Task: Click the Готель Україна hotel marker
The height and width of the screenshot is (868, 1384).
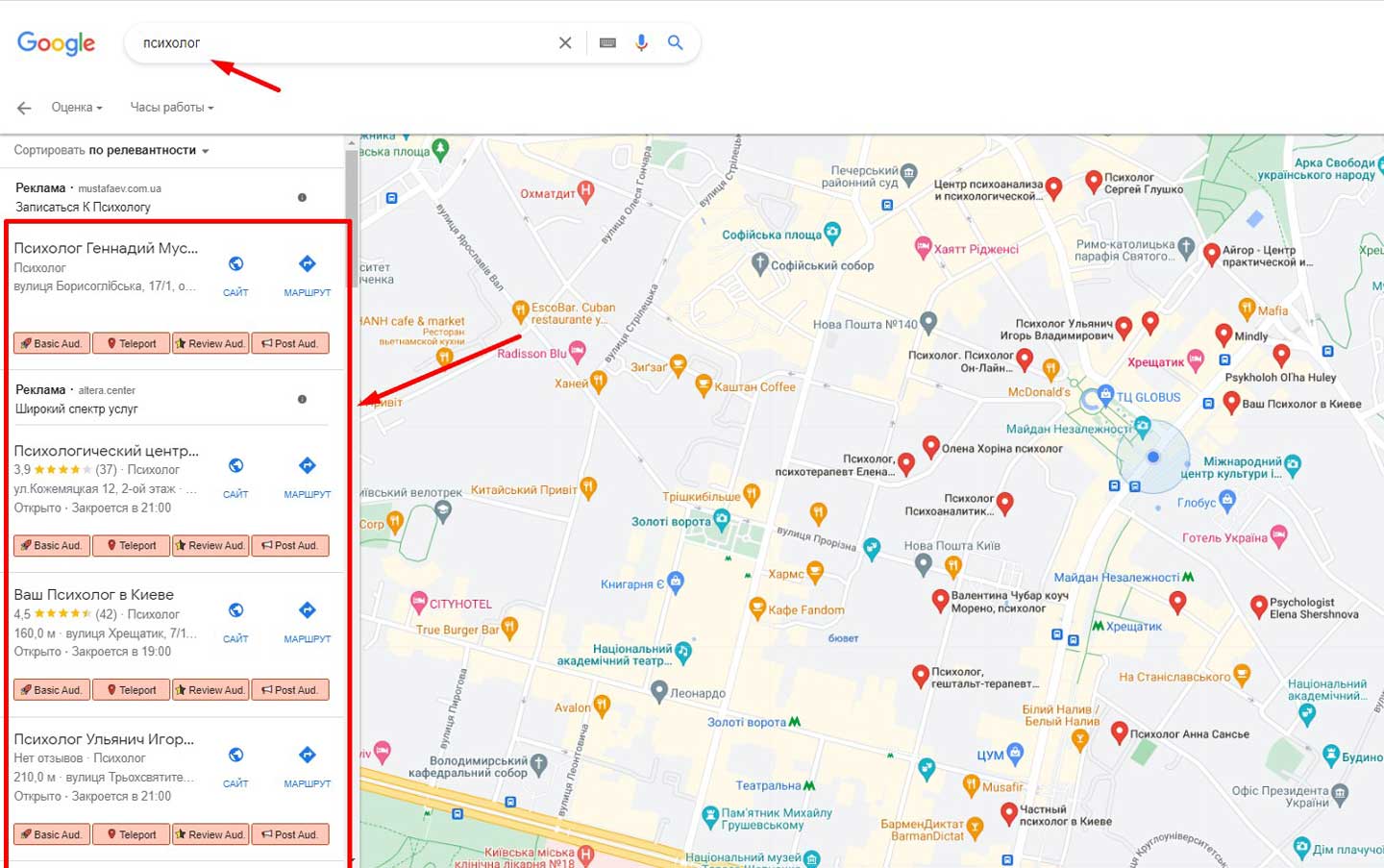Action: (1278, 536)
